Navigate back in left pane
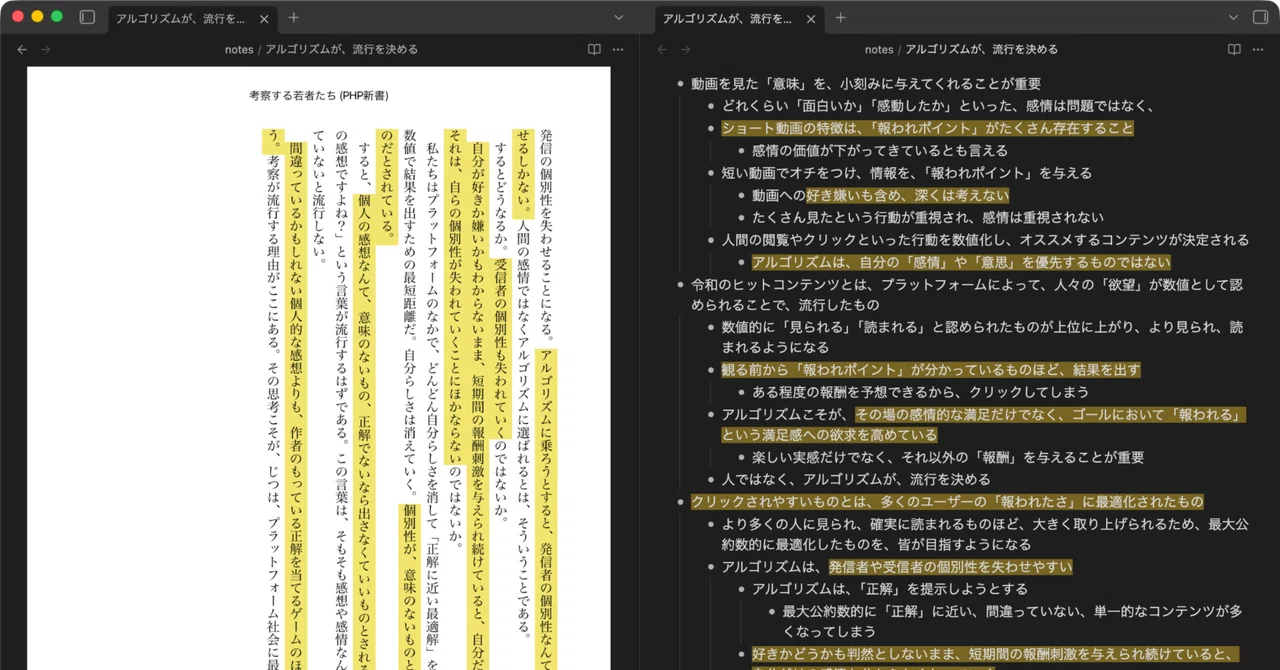This screenshot has height=670, width=1280. tap(22, 49)
